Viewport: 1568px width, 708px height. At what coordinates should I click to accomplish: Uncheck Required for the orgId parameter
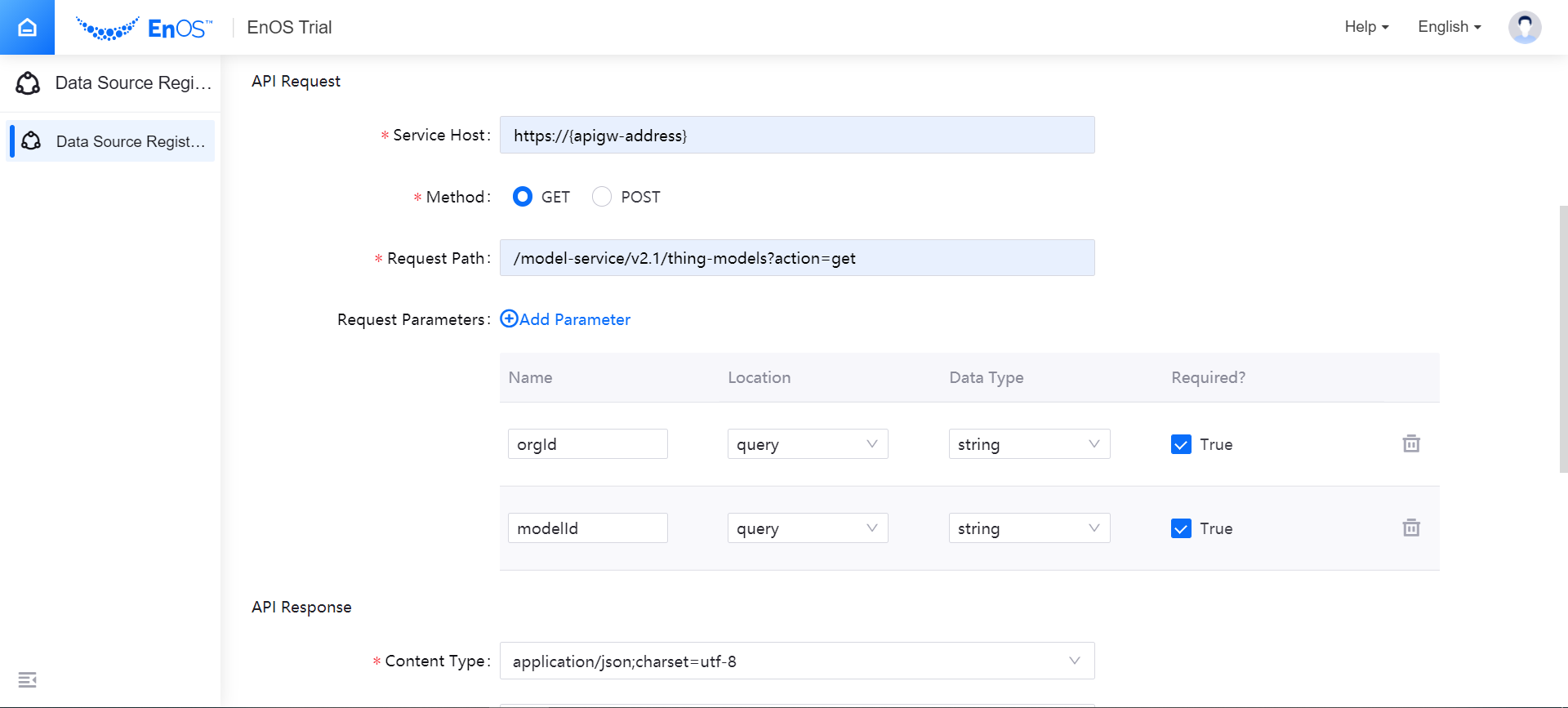pos(1181,444)
